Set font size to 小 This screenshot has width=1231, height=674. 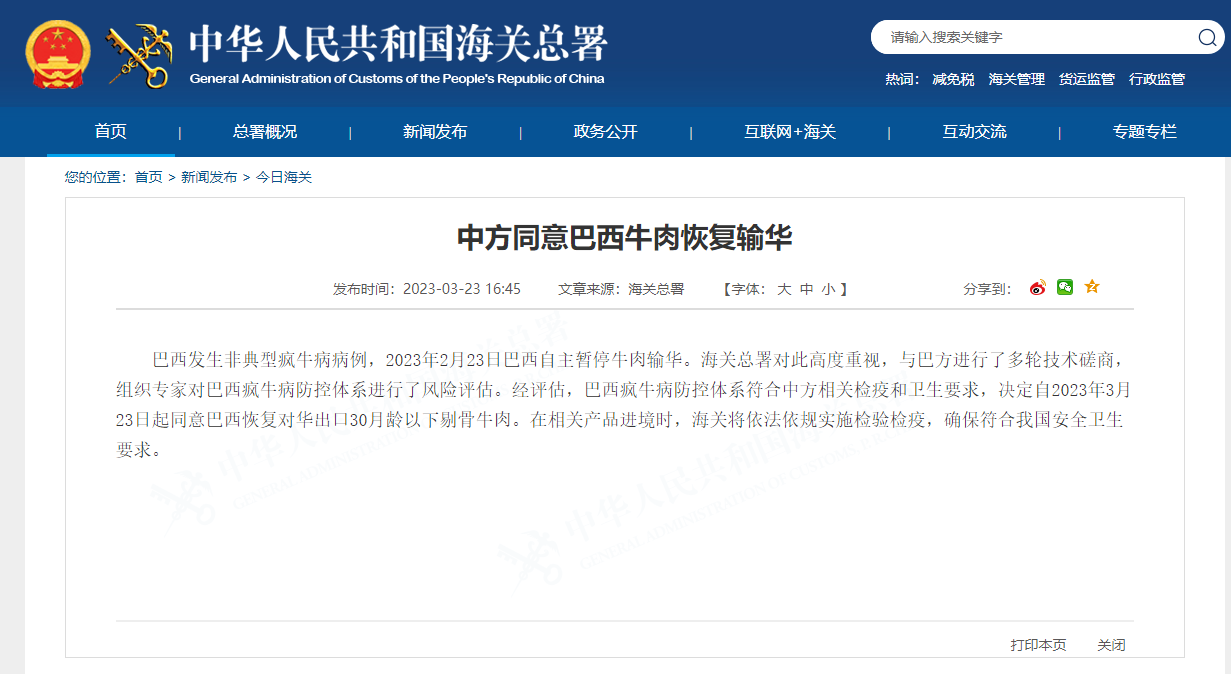pyautogui.click(x=828, y=289)
